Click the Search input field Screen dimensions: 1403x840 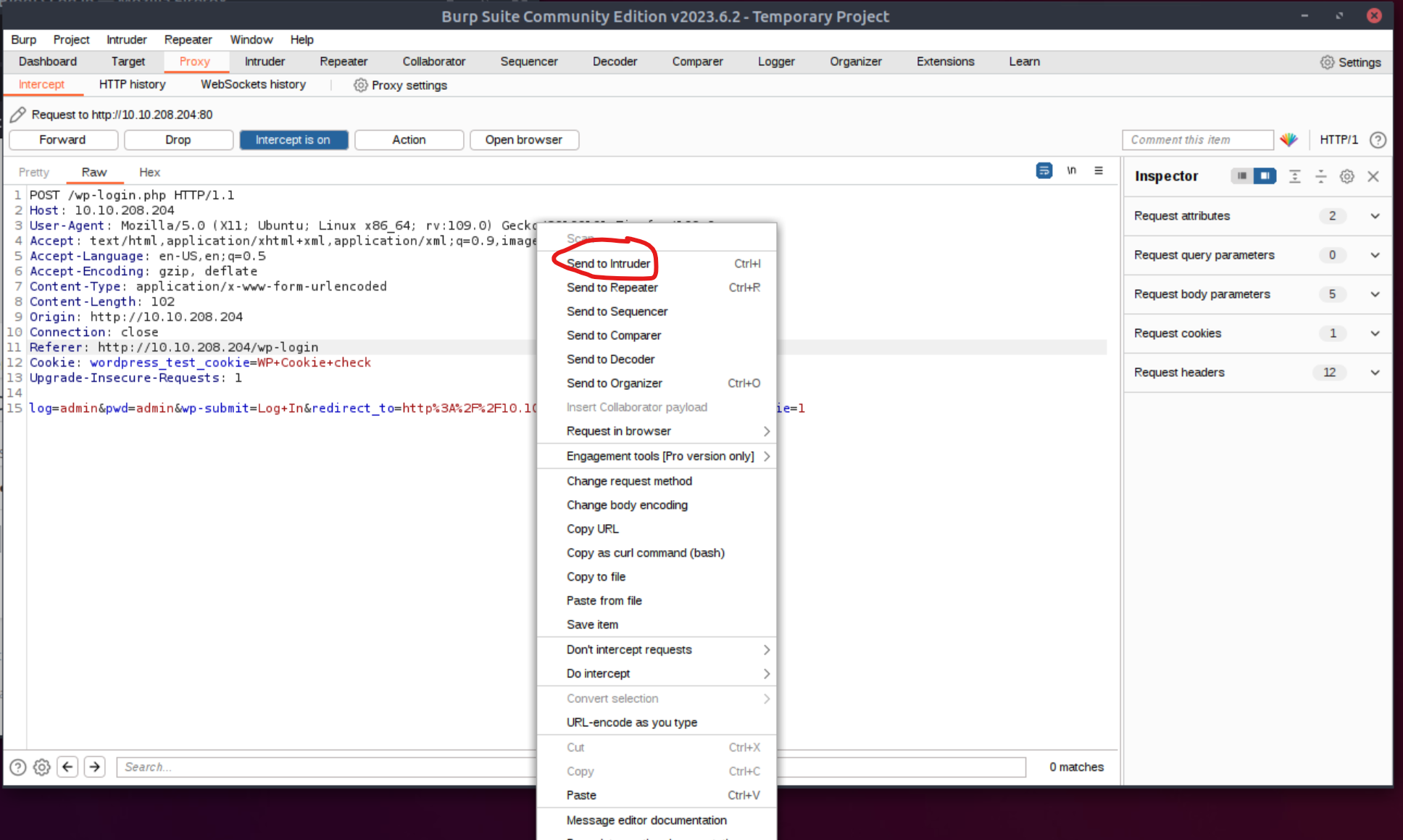tap(571, 767)
